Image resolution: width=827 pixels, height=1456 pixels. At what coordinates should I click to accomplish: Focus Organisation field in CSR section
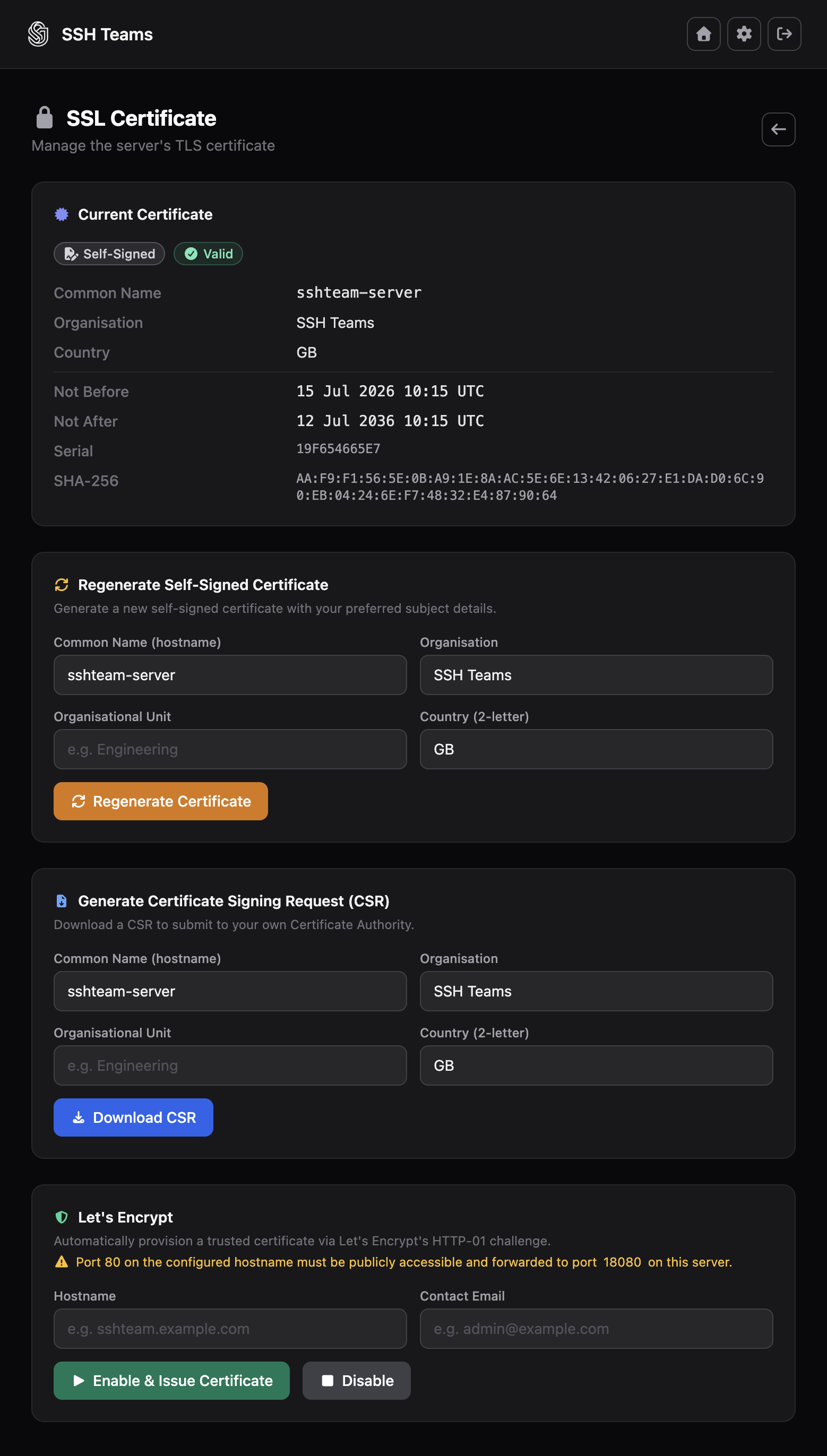click(x=596, y=991)
